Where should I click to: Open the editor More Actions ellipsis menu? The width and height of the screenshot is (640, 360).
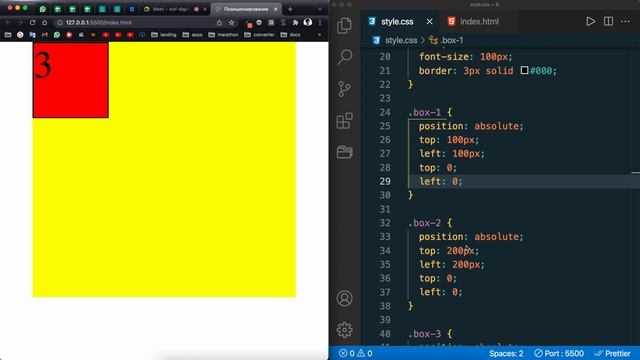[625, 21]
